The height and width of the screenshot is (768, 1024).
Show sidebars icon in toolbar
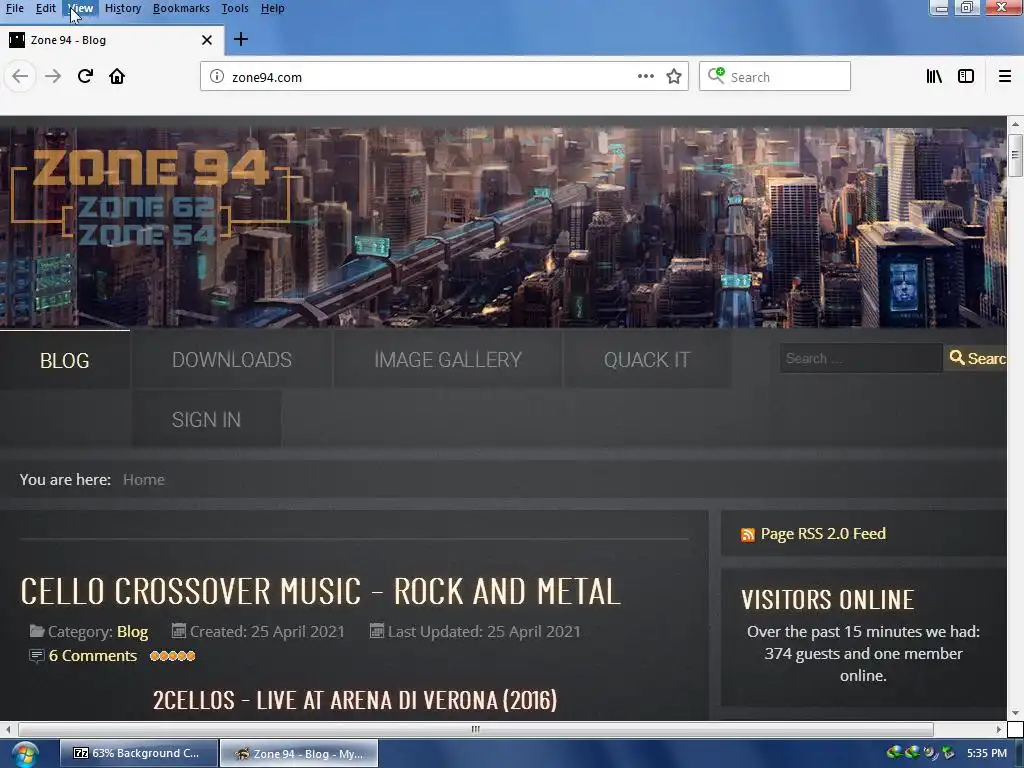pos(966,76)
